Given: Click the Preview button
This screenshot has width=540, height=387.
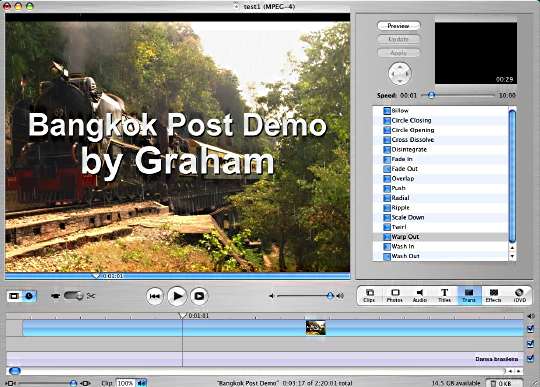Looking at the screenshot, I should (x=398, y=26).
